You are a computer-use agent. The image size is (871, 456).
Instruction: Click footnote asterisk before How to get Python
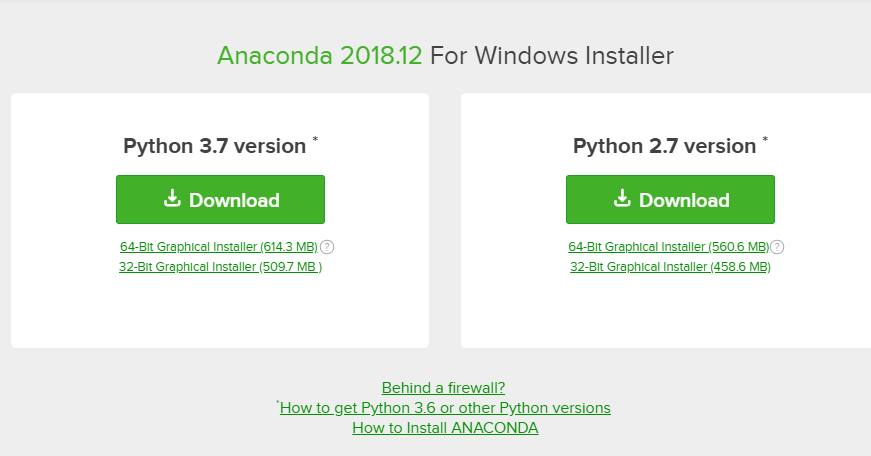[278, 403]
